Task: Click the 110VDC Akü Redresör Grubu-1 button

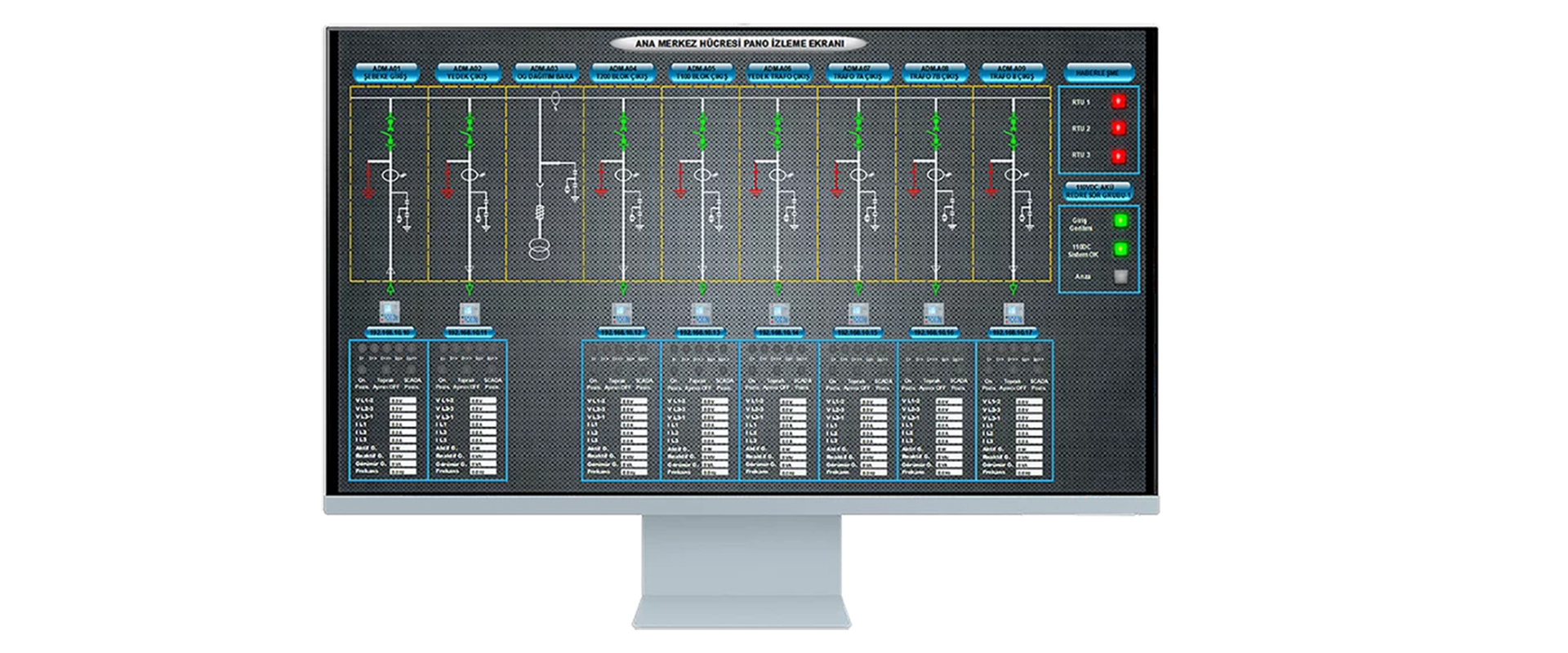Action: pyautogui.click(x=1099, y=192)
